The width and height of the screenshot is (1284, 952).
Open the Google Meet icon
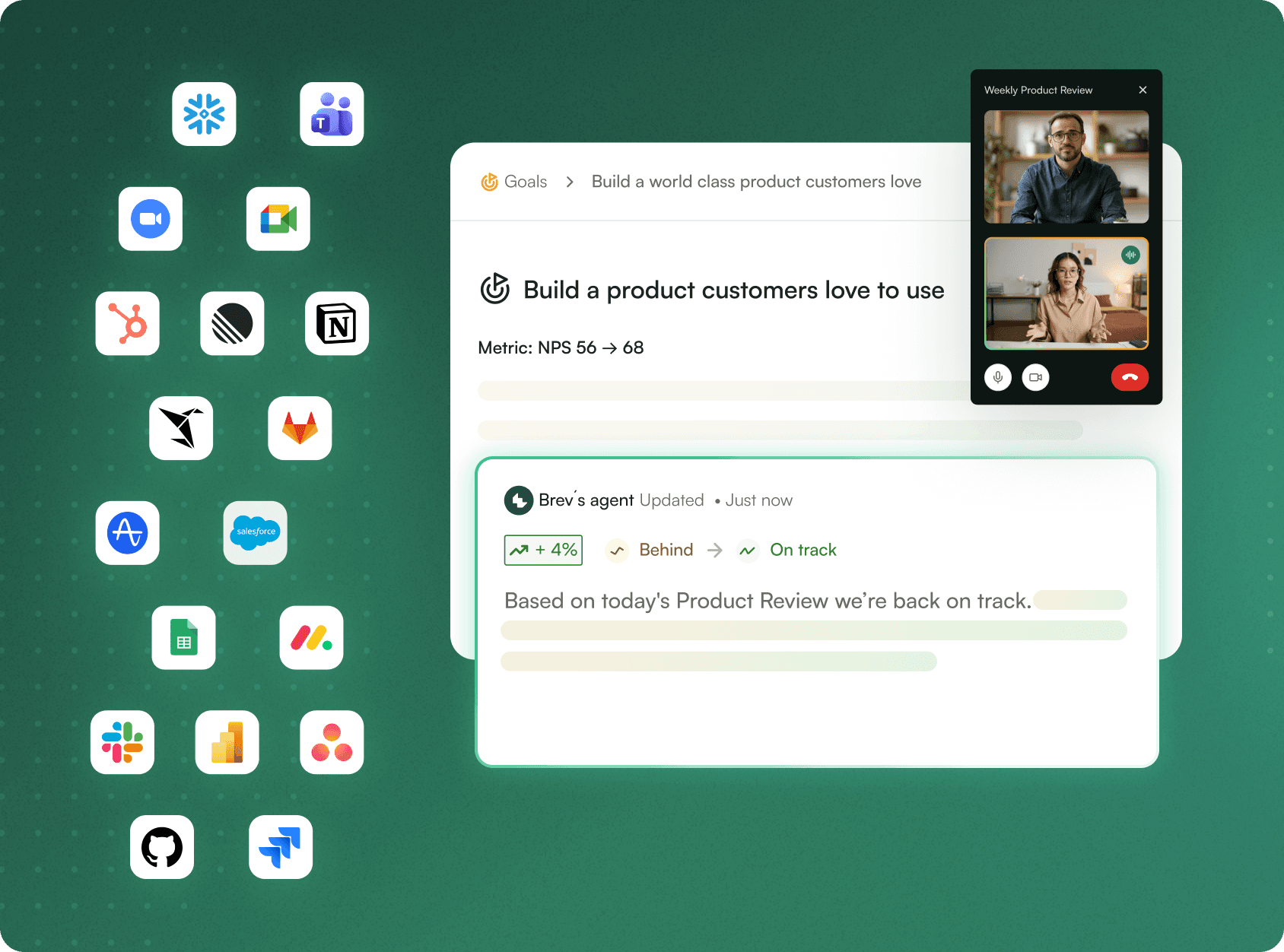coord(278,219)
